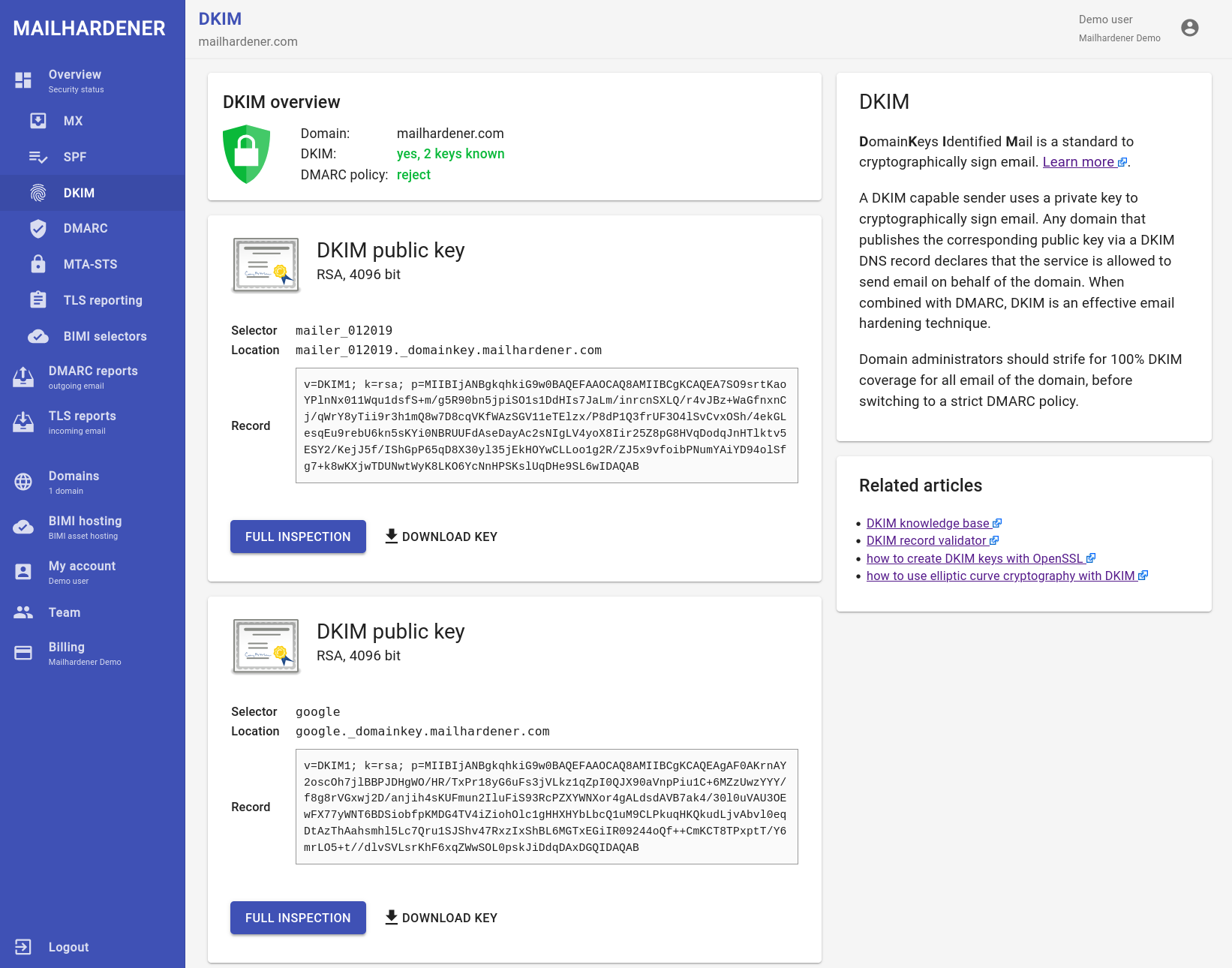Click the DMARC shield icon in sidebar
Screen dimensions: 1232x968
38,229
